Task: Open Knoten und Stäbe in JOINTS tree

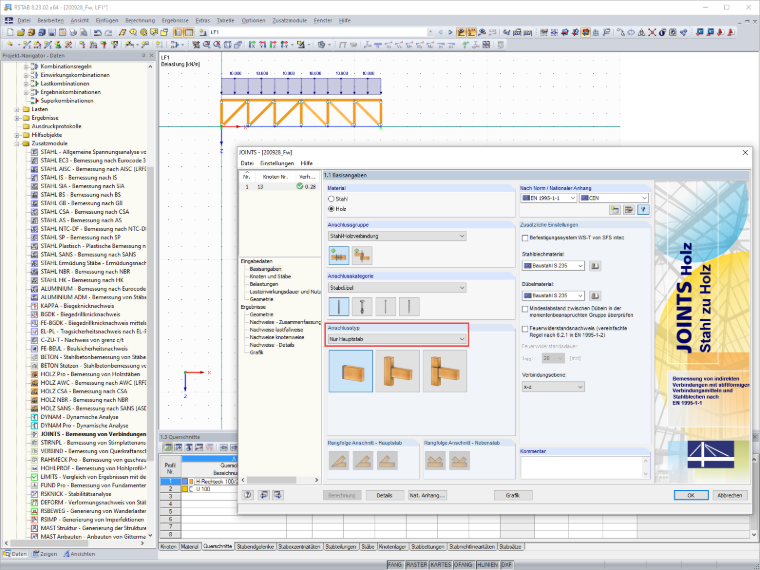Action: pos(270,276)
